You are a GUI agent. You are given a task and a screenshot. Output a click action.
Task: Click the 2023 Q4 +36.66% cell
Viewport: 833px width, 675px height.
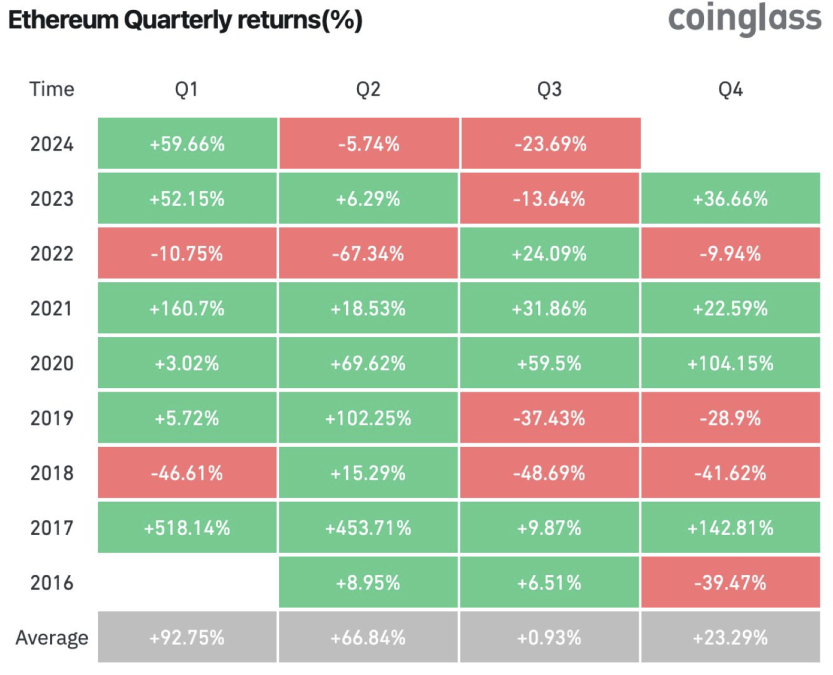730,199
